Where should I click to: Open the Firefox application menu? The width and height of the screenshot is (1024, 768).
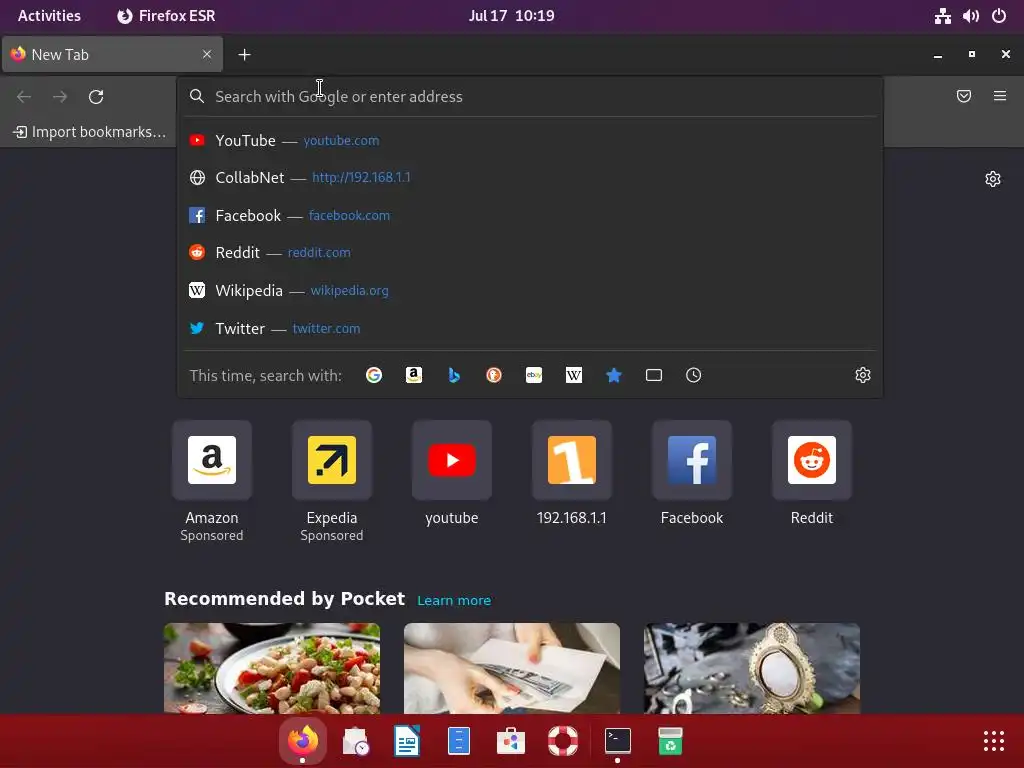pyautogui.click(x=1000, y=96)
